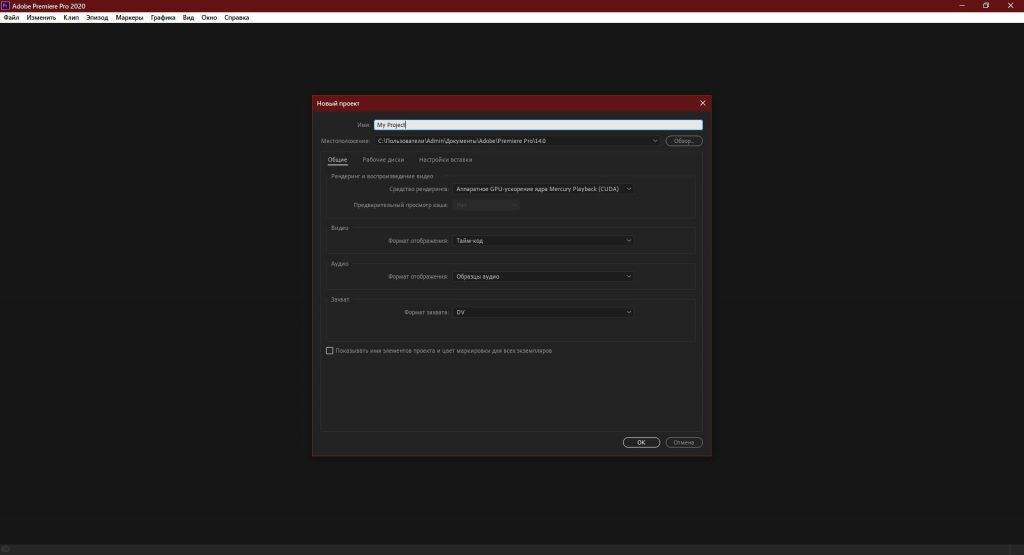Click the Обзор browse button
Image resolution: width=1024 pixels, height=555 pixels.
click(x=684, y=141)
